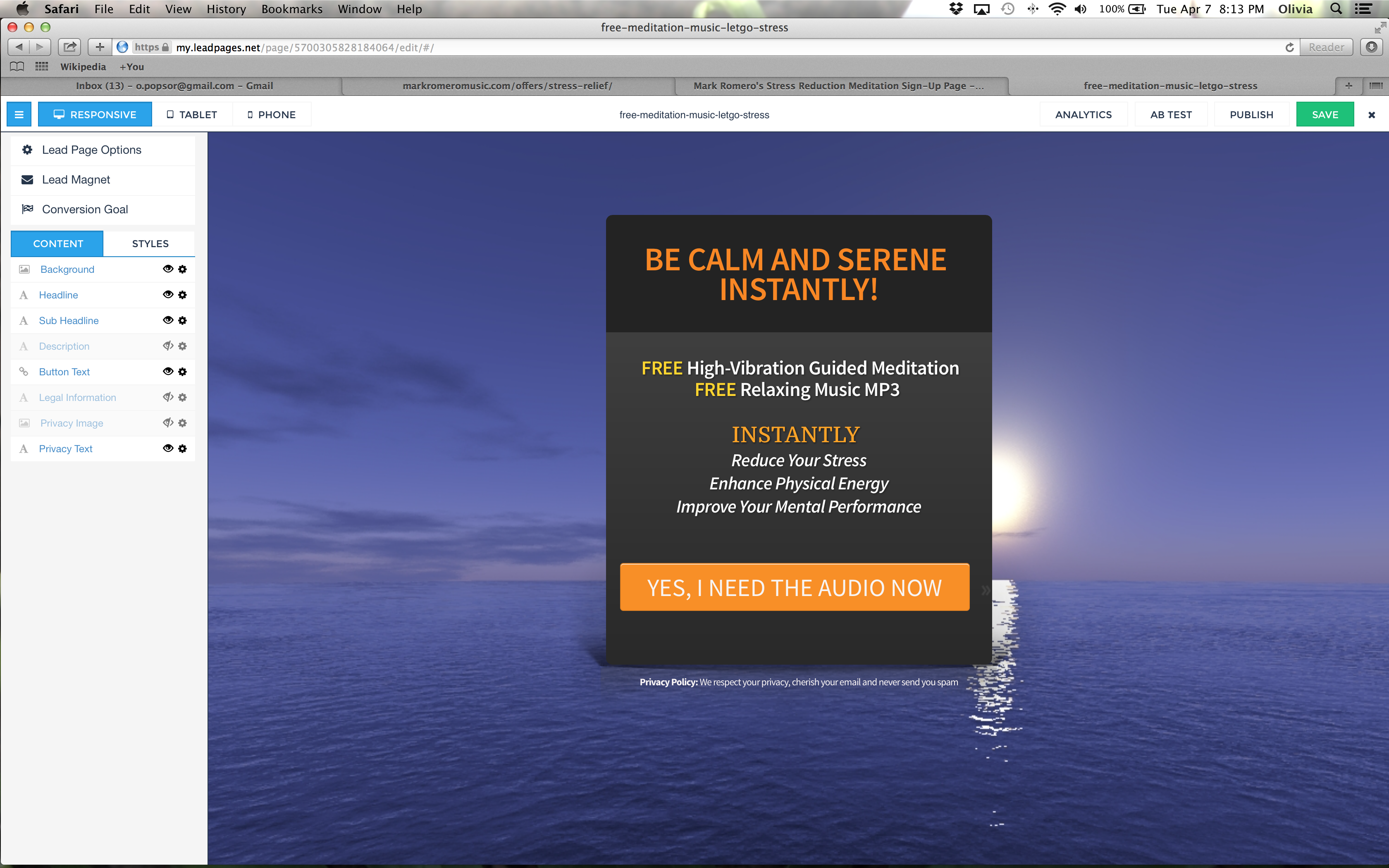This screenshot has width=1389, height=868.
Task: Publish the lead page
Action: [1251, 114]
